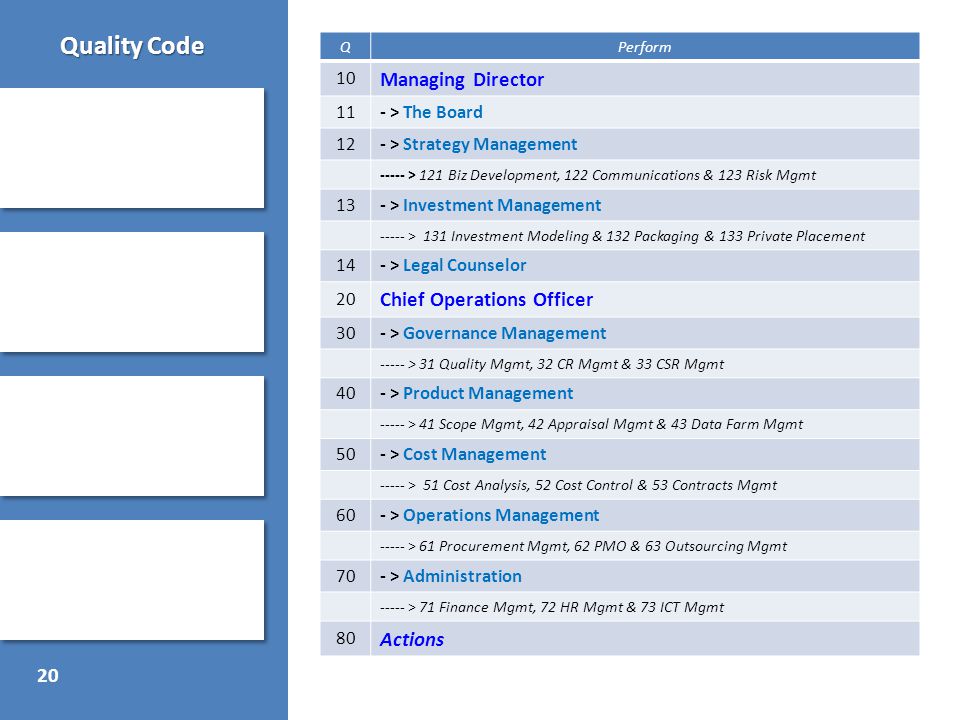Select Chief Operations Officer heading
Image resolution: width=960 pixels, height=720 pixels.
tap(486, 299)
